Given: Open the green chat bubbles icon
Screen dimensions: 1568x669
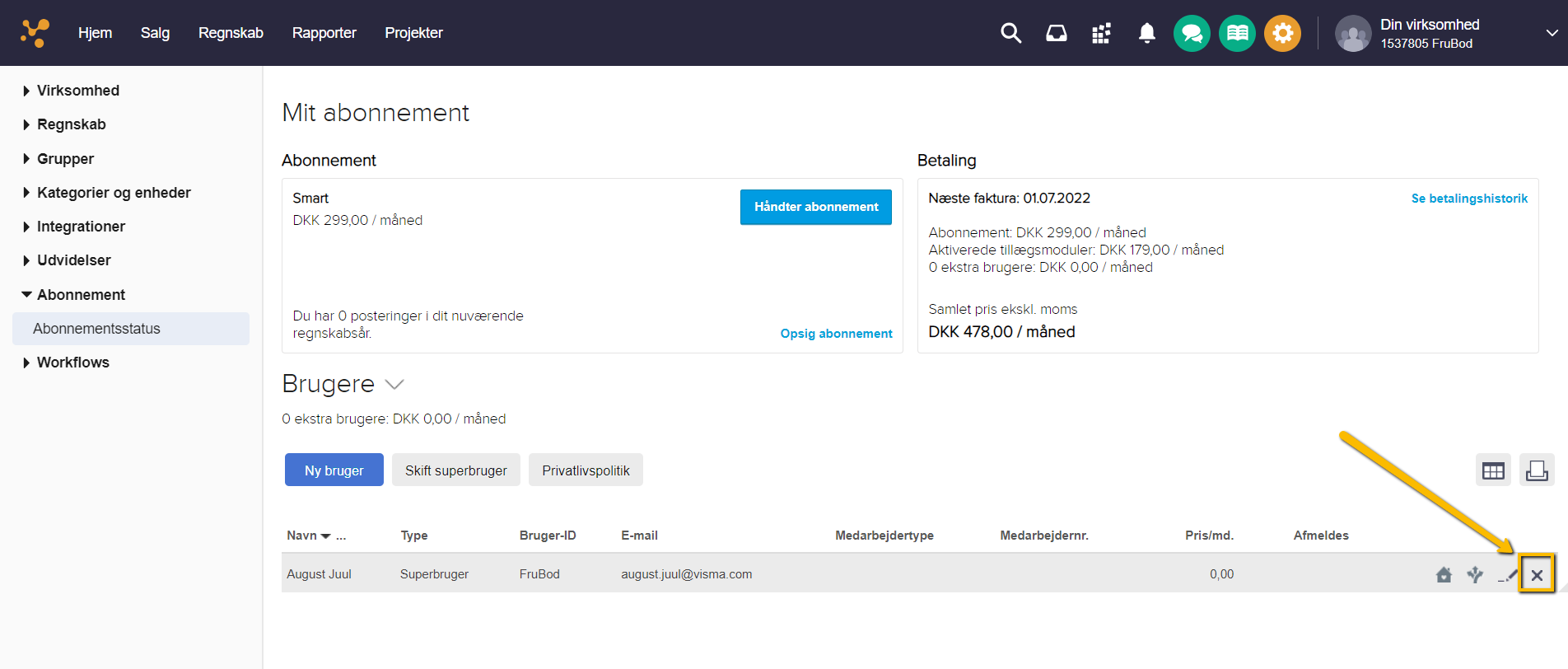Looking at the screenshot, I should (x=1192, y=34).
